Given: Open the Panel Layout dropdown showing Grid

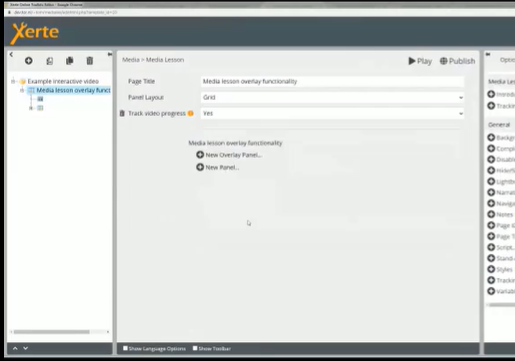Looking at the screenshot, I should pyautogui.click(x=332, y=97).
